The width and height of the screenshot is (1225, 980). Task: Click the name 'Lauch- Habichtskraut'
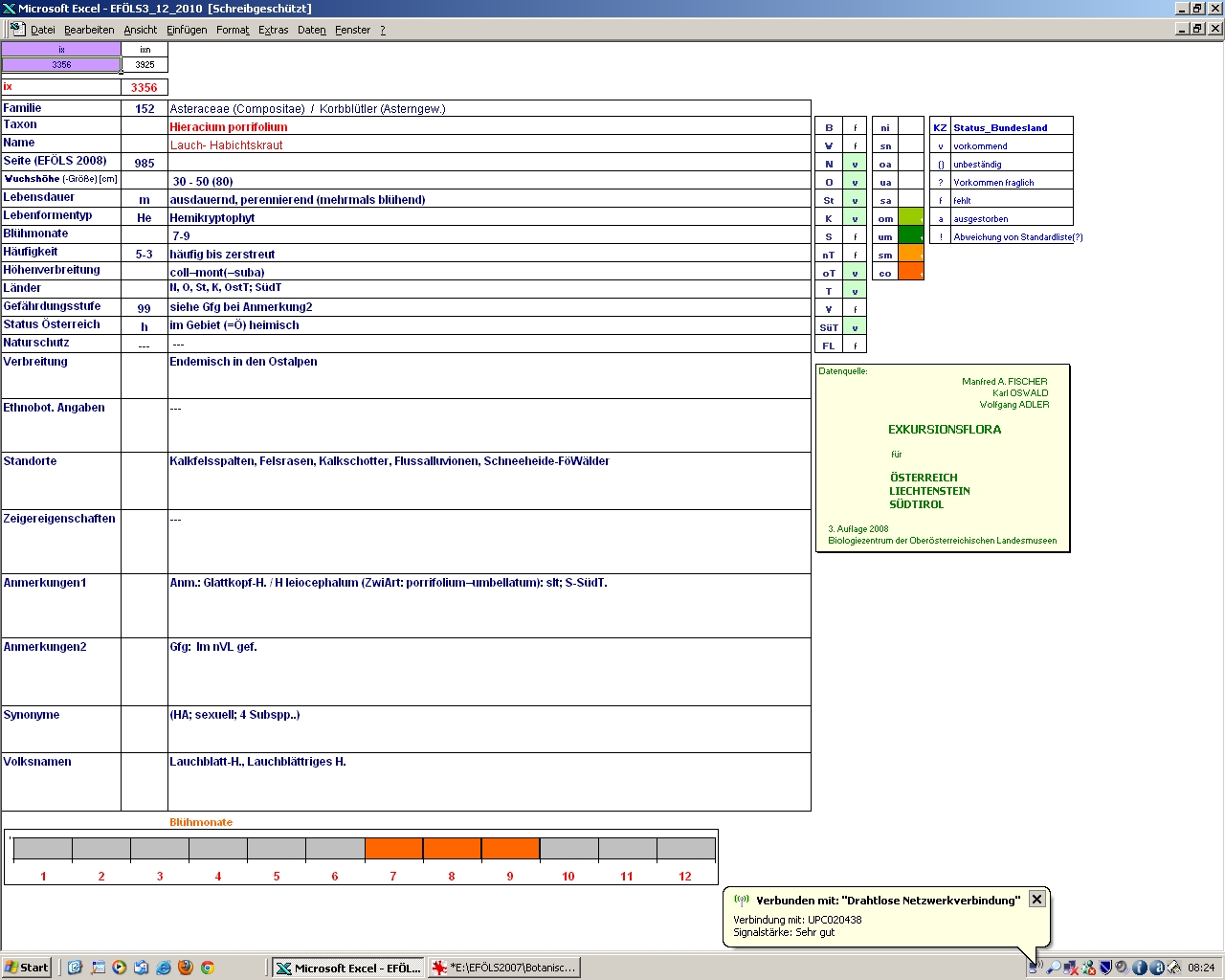(227, 145)
